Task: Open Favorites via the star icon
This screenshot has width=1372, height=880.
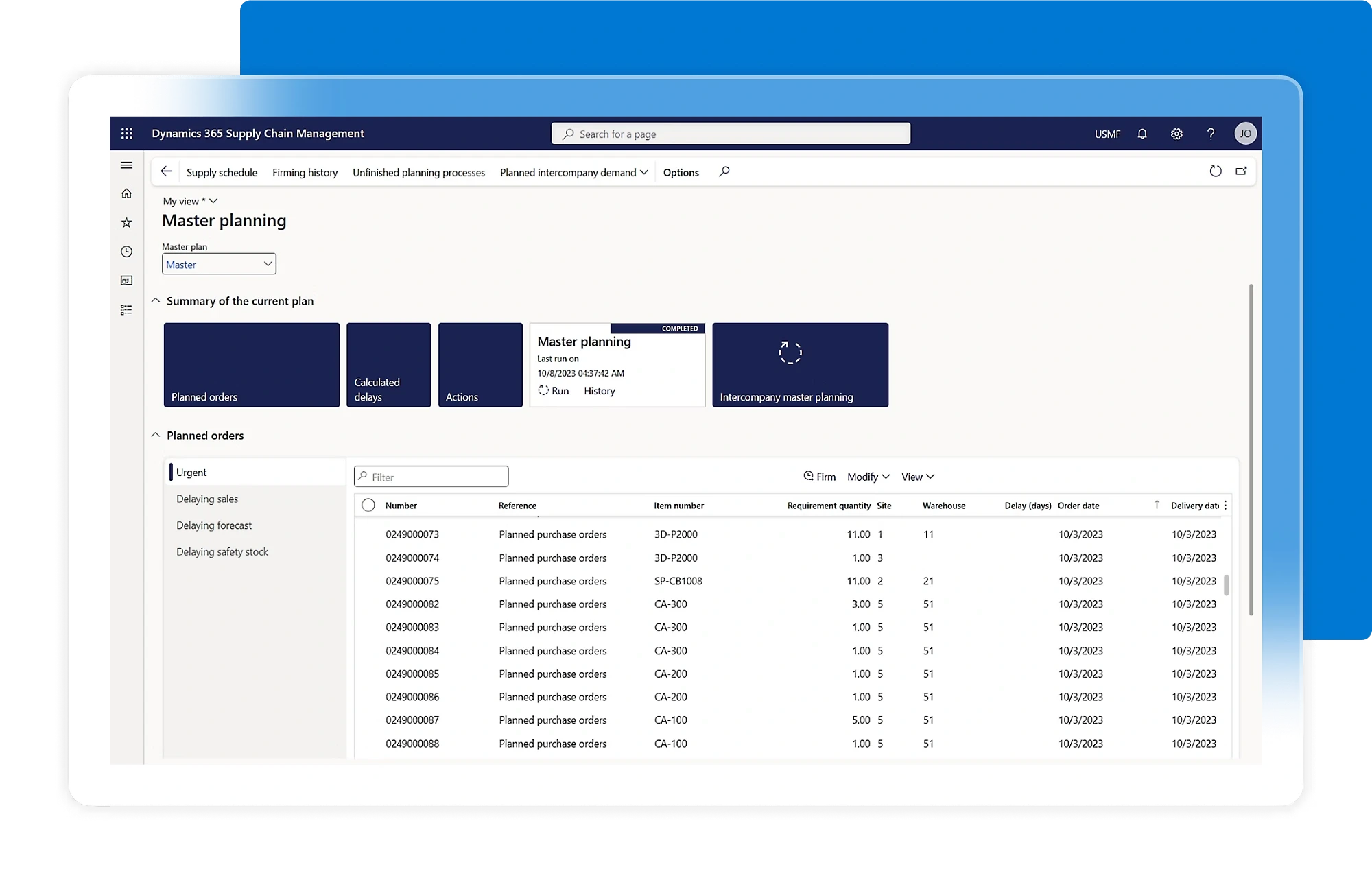Action: [126, 222]
